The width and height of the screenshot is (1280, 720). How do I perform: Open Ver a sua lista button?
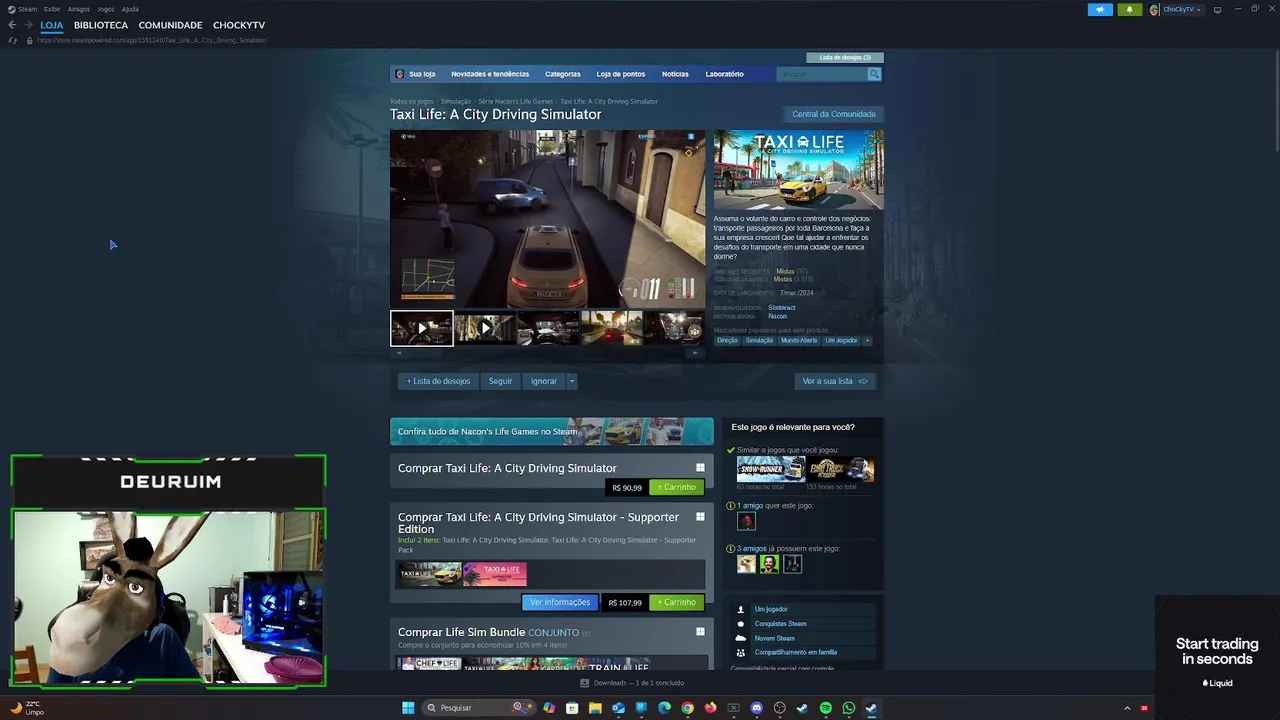point(835,381)
